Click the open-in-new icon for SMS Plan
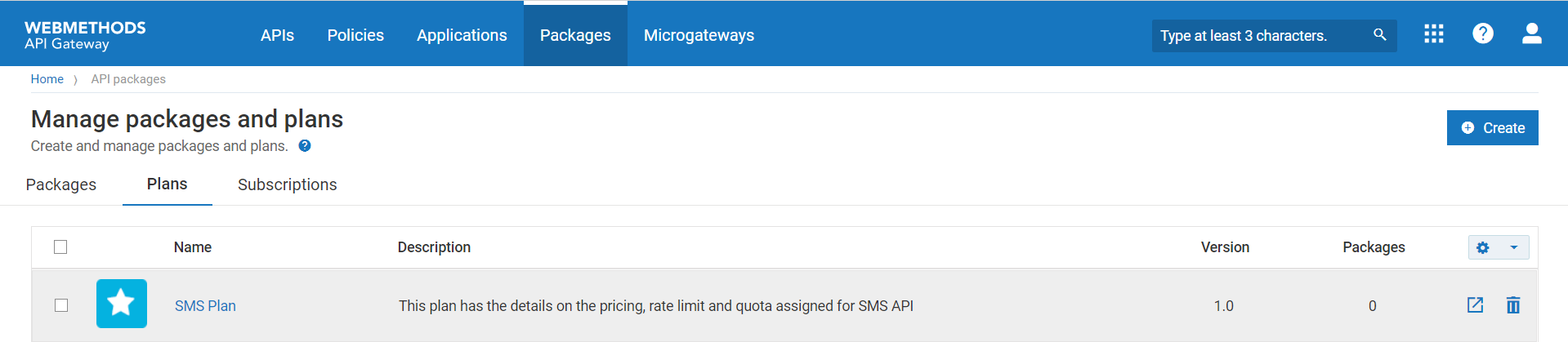This screenshot has width=1568, height=342. (x=1475, y=305)
